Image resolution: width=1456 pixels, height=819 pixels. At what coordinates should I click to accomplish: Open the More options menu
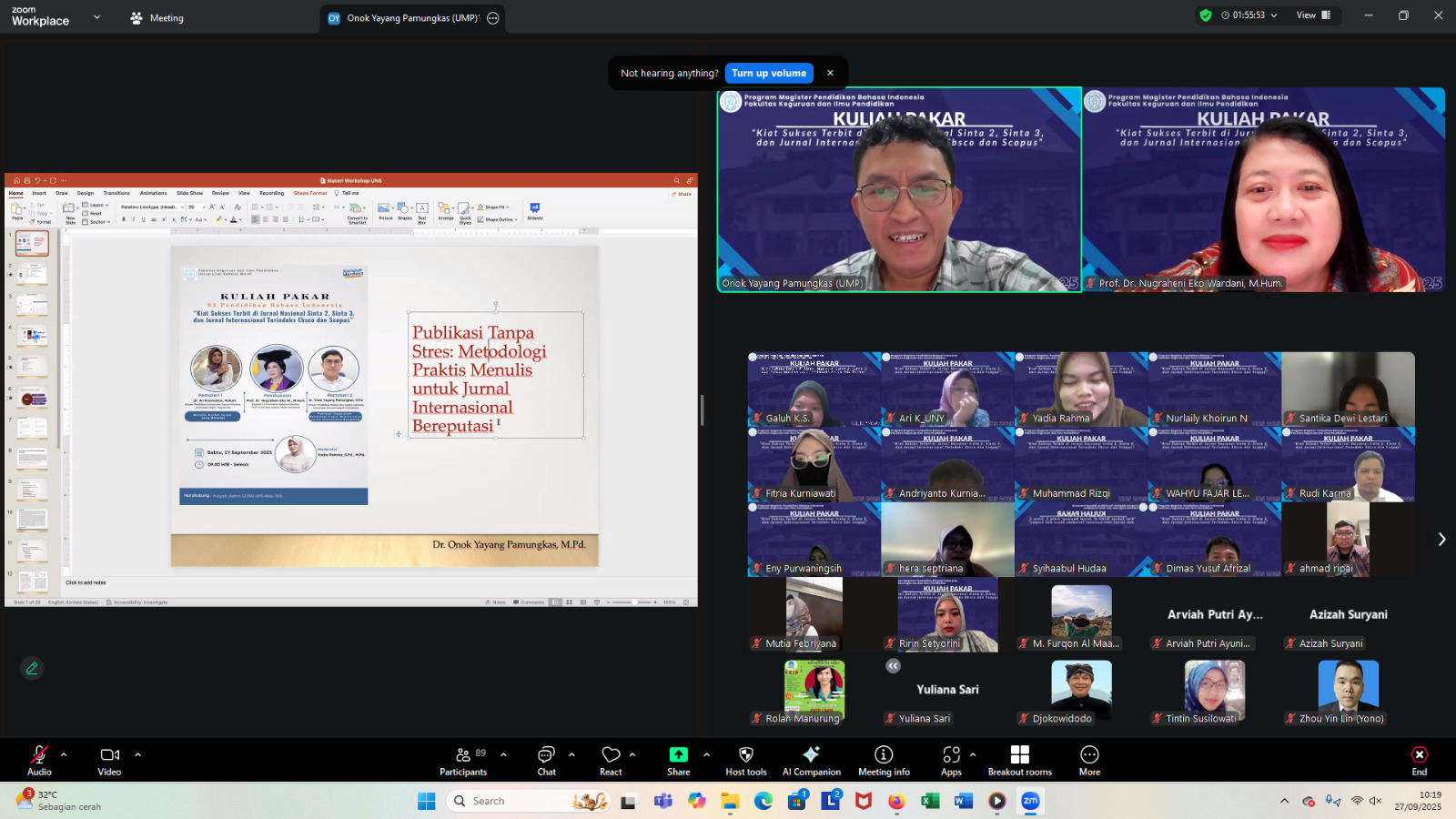(1089, 761)
